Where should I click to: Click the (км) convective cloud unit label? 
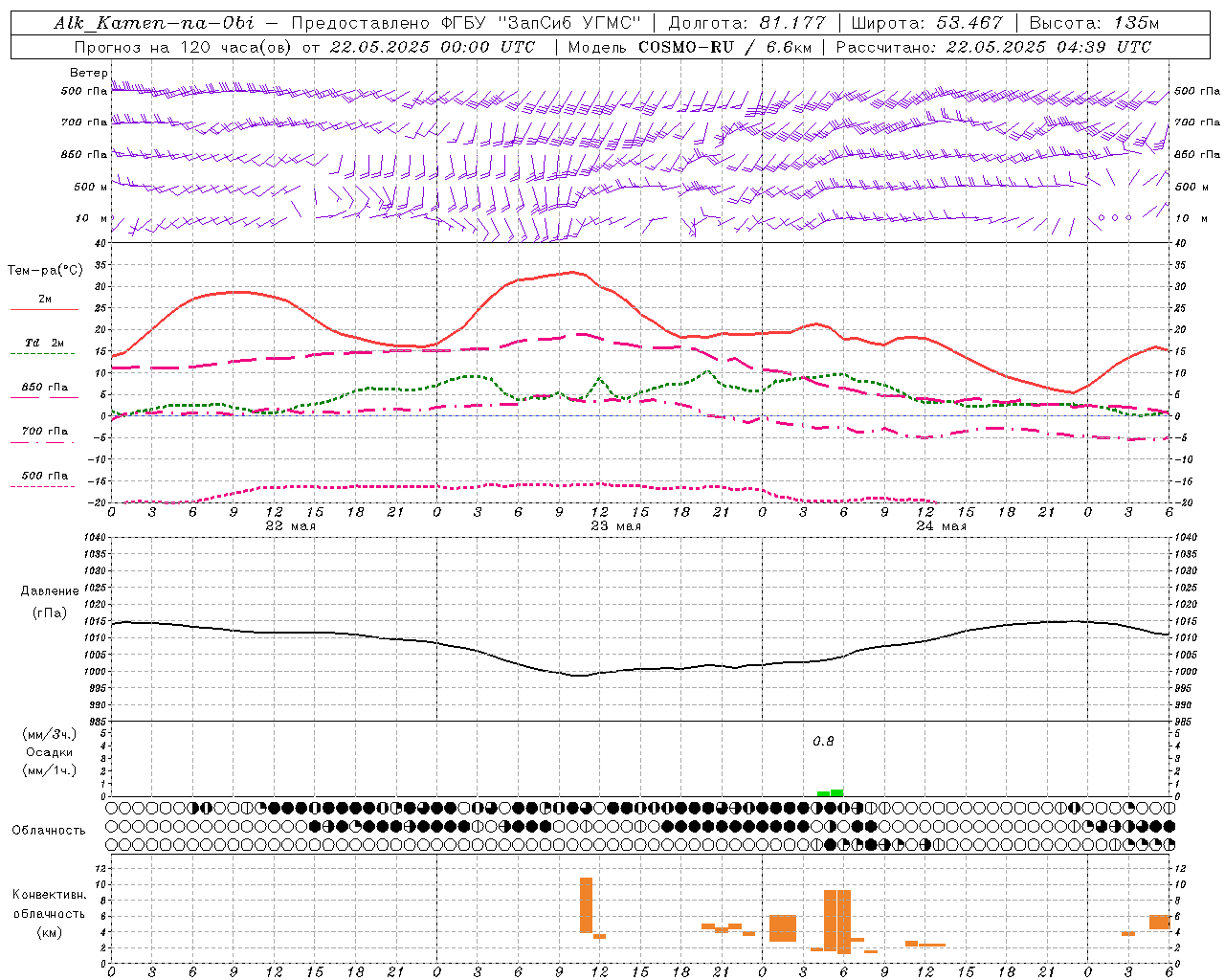(x=49, y=932)
